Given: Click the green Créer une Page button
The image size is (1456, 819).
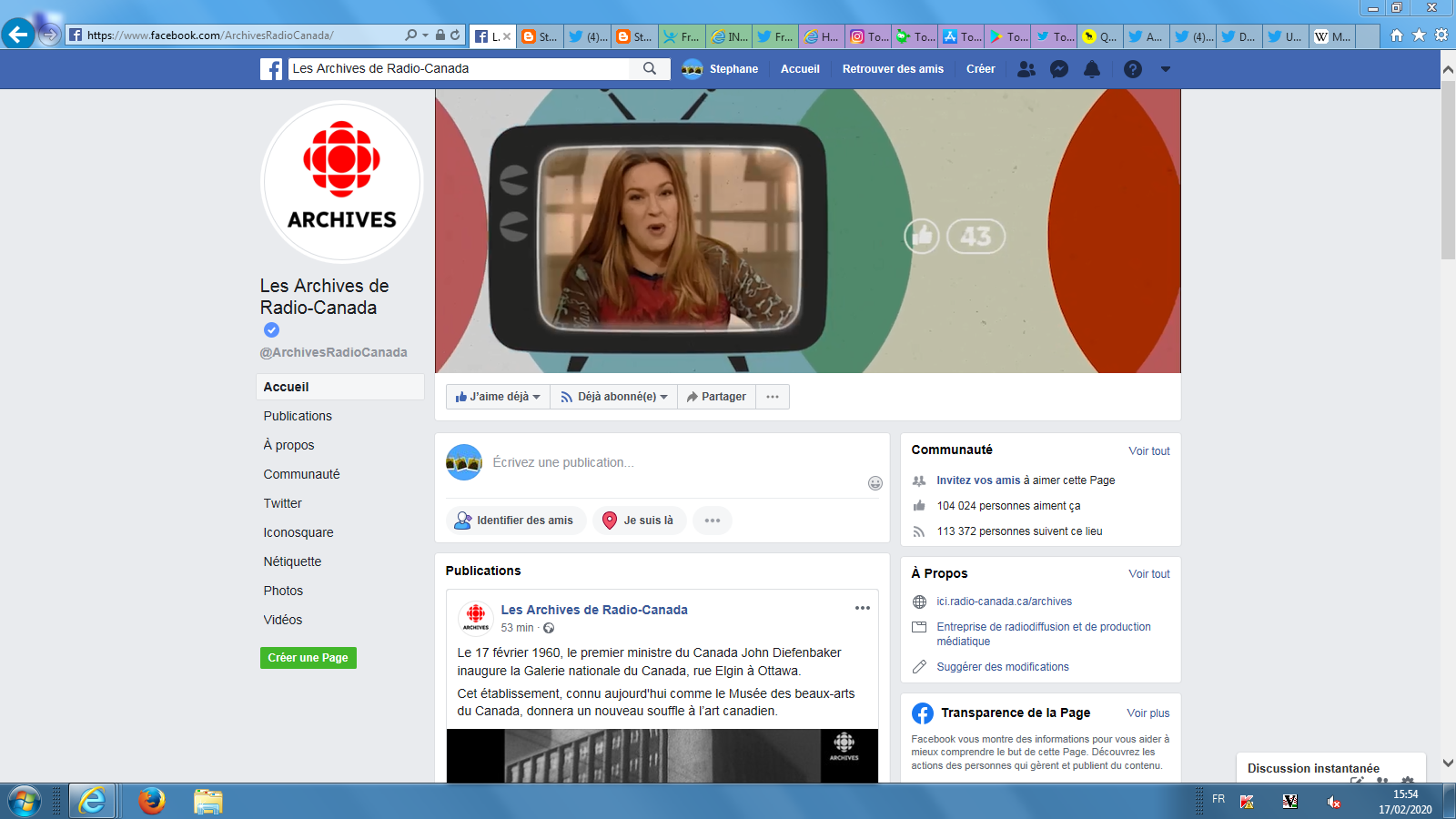Looking at the screenshot, I should [x=308, y=658].
